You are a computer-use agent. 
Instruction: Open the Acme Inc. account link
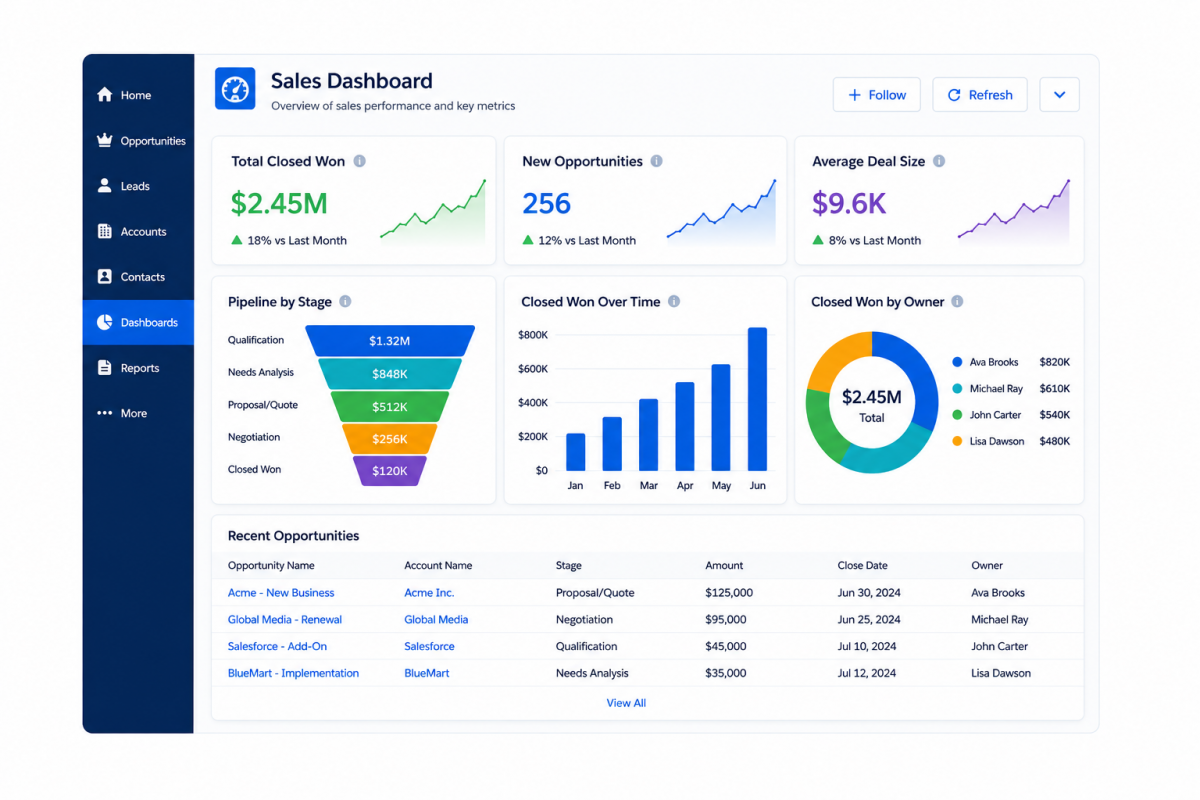[x=429, y=593]
